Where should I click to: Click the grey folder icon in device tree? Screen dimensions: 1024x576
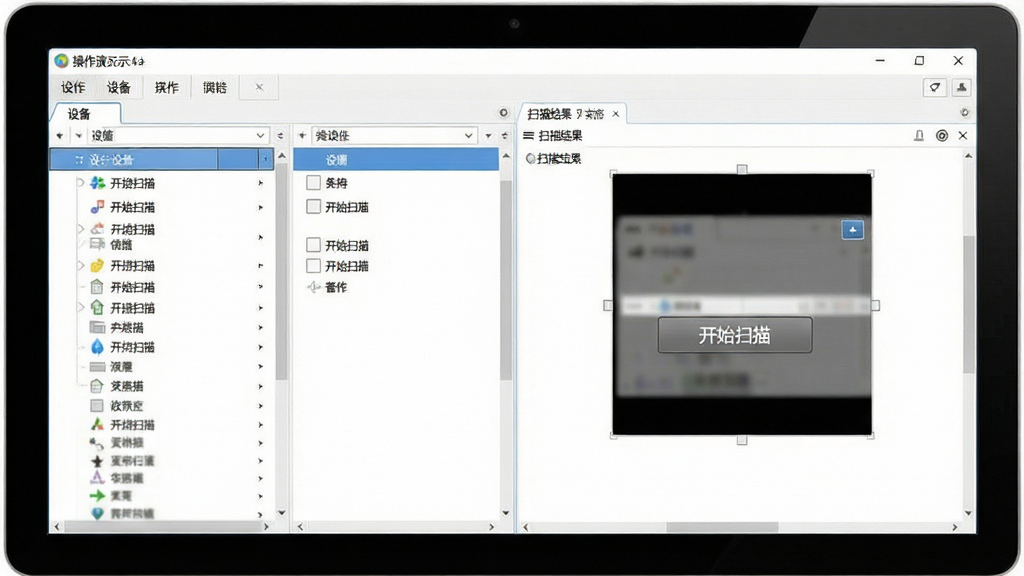point(97,327)
